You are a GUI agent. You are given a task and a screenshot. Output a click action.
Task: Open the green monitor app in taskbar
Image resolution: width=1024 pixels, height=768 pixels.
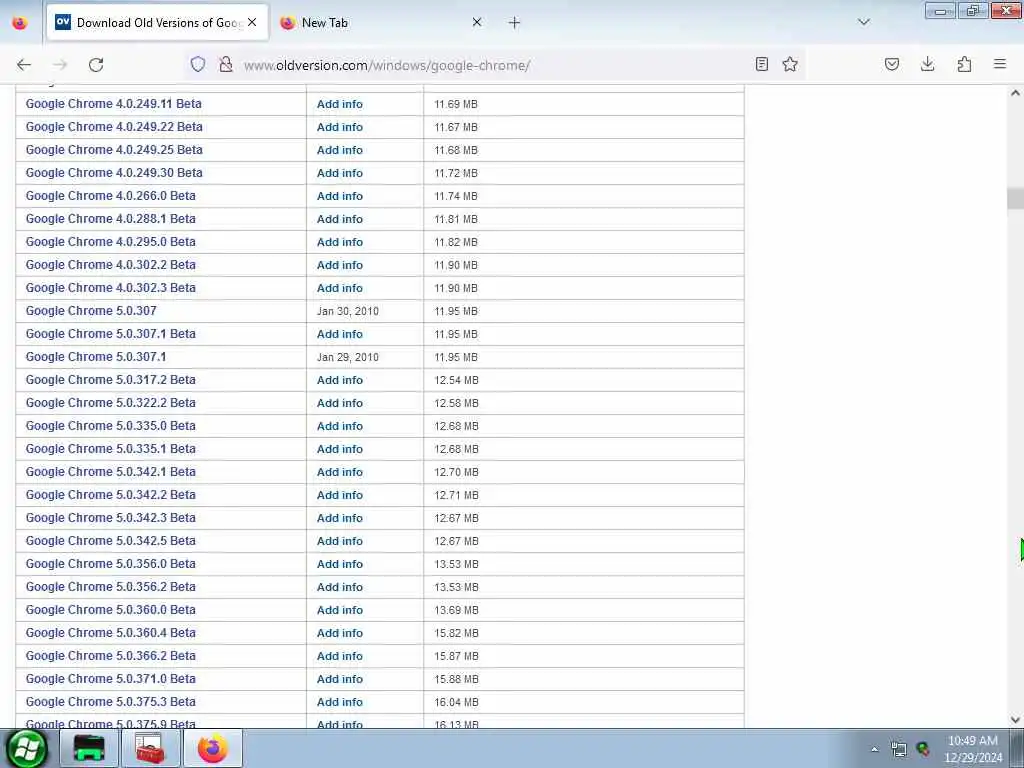[x=89, y=748]
